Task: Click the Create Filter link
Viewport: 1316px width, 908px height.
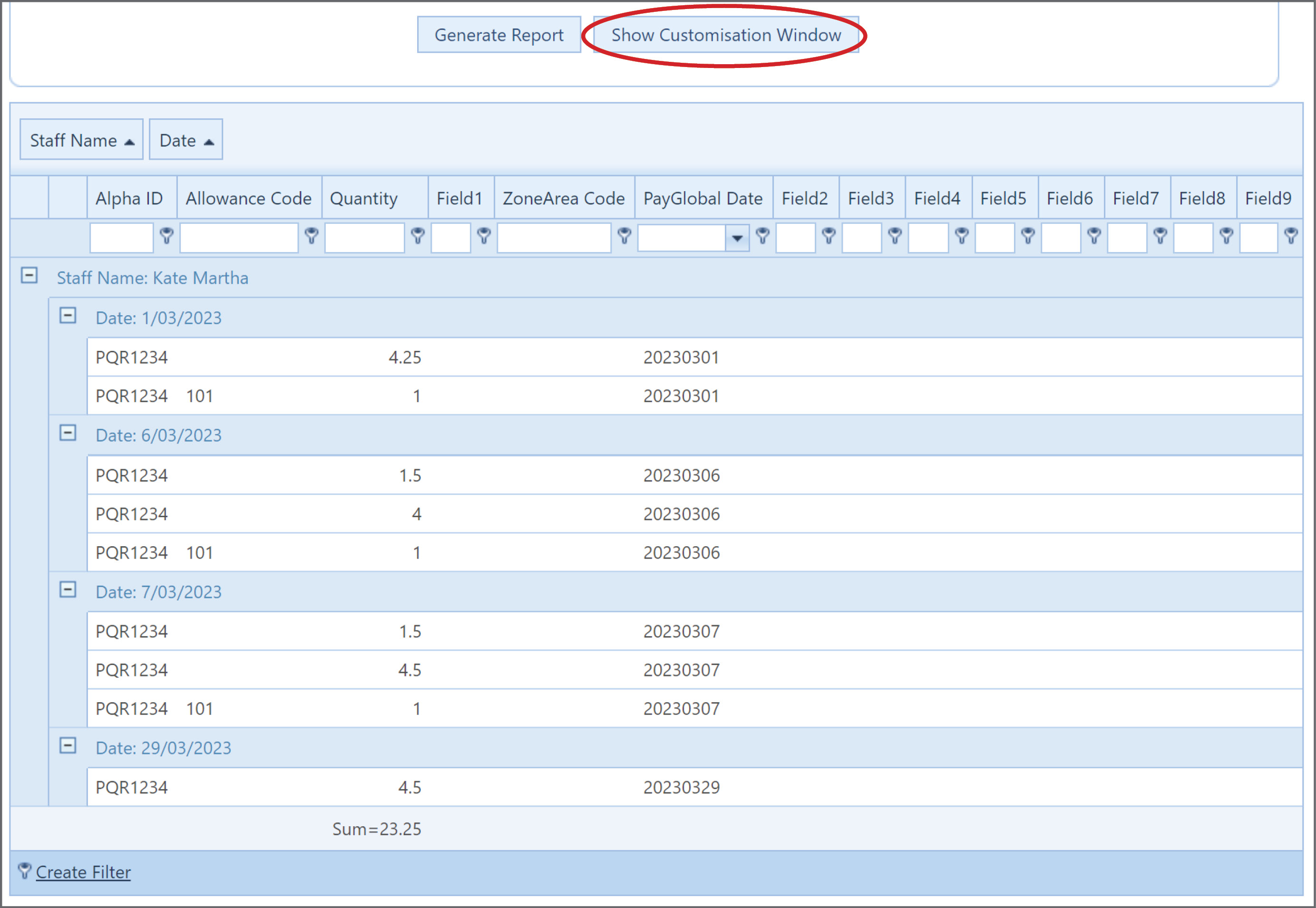Action: point(83,872)
